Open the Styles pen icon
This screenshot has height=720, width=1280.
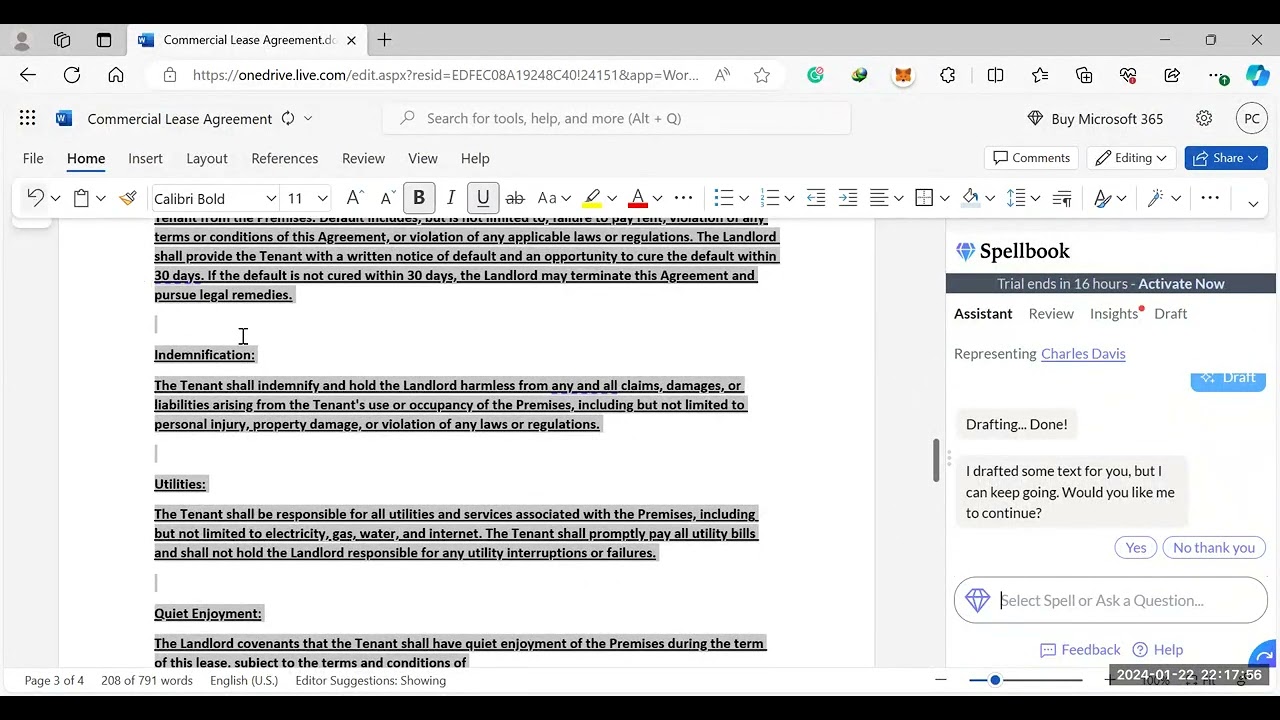click(1102, 198)
